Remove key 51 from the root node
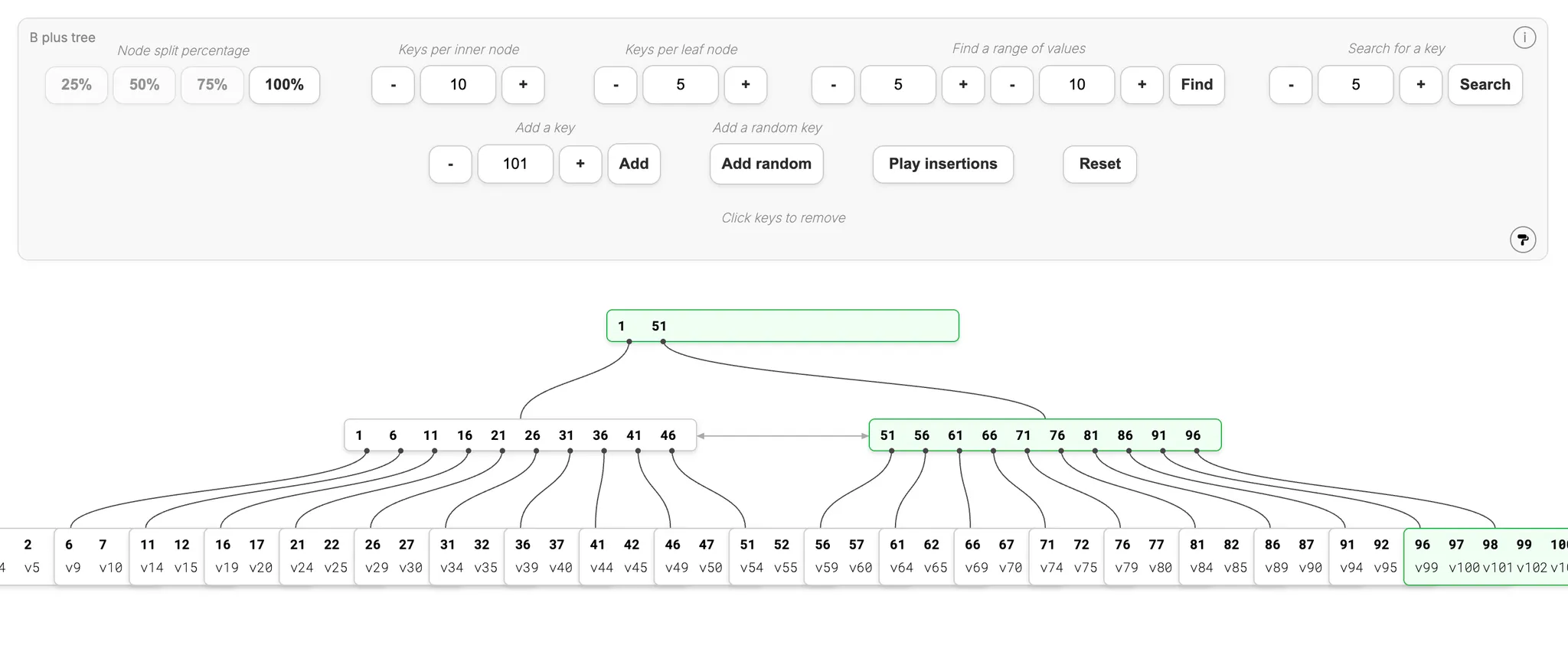The image size is (1568, 671). point(659,326)
